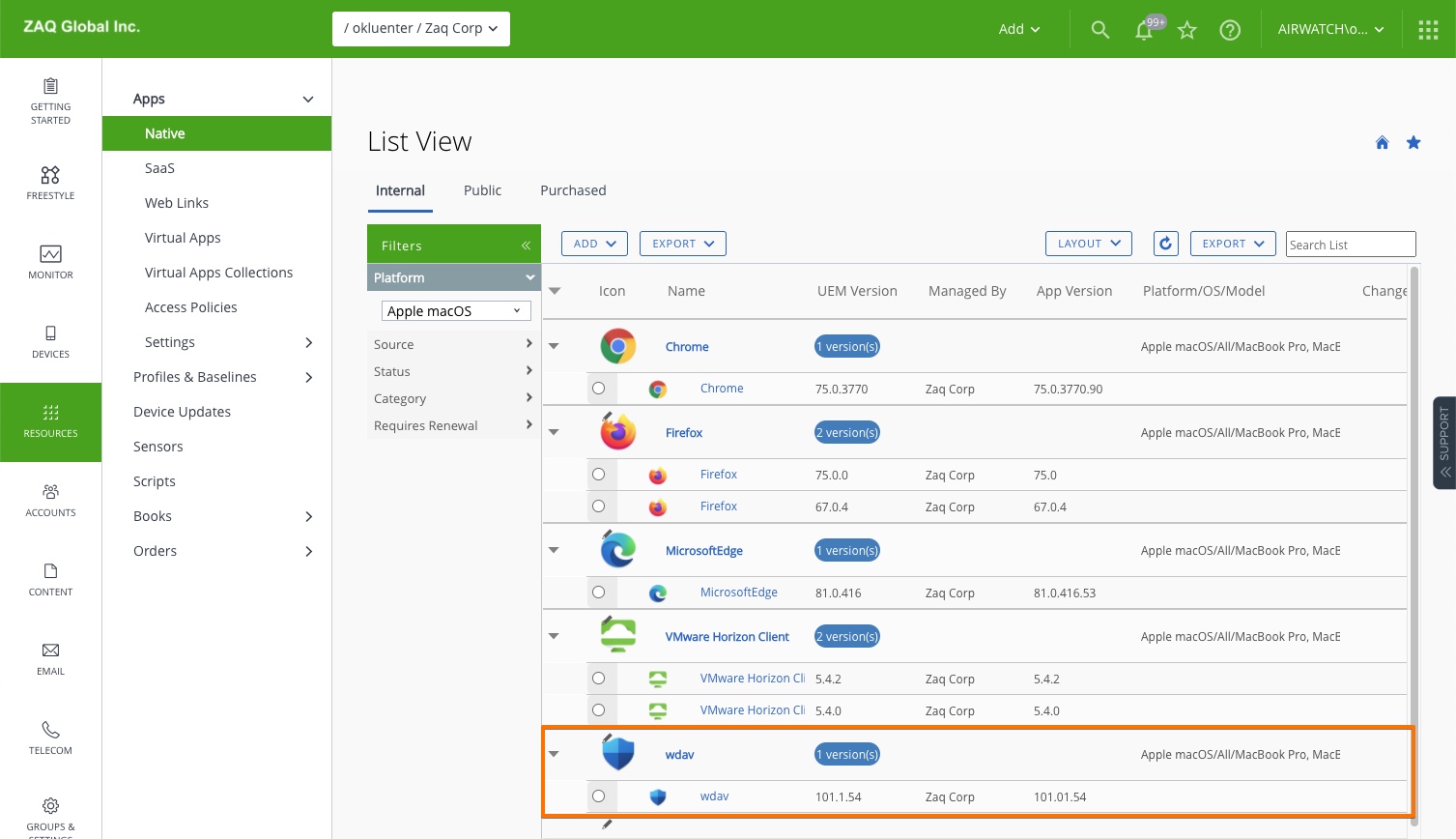Collapse the VMware Horizon Client version group
Image resolution: width=1456 pixels, height=839 pixels.
554,636
